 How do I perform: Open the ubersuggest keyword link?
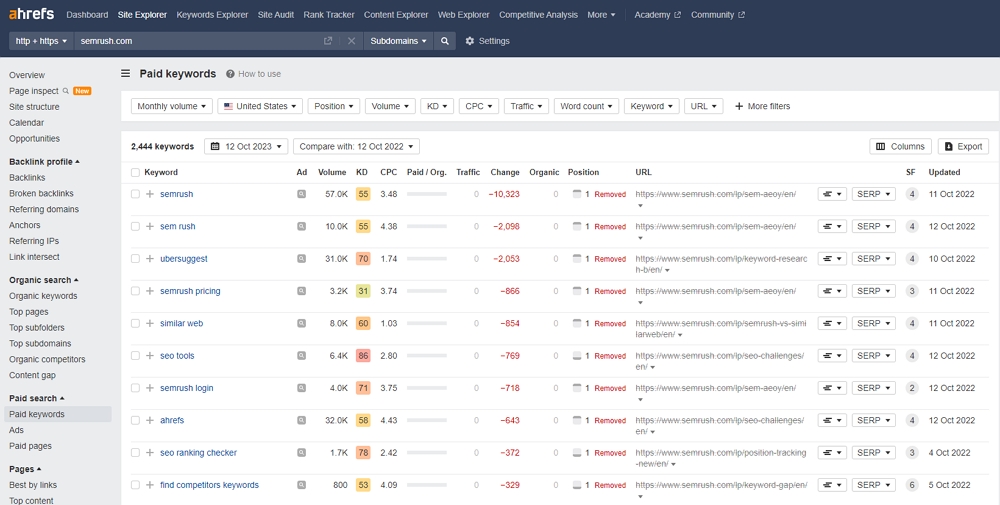pos(184,259)
